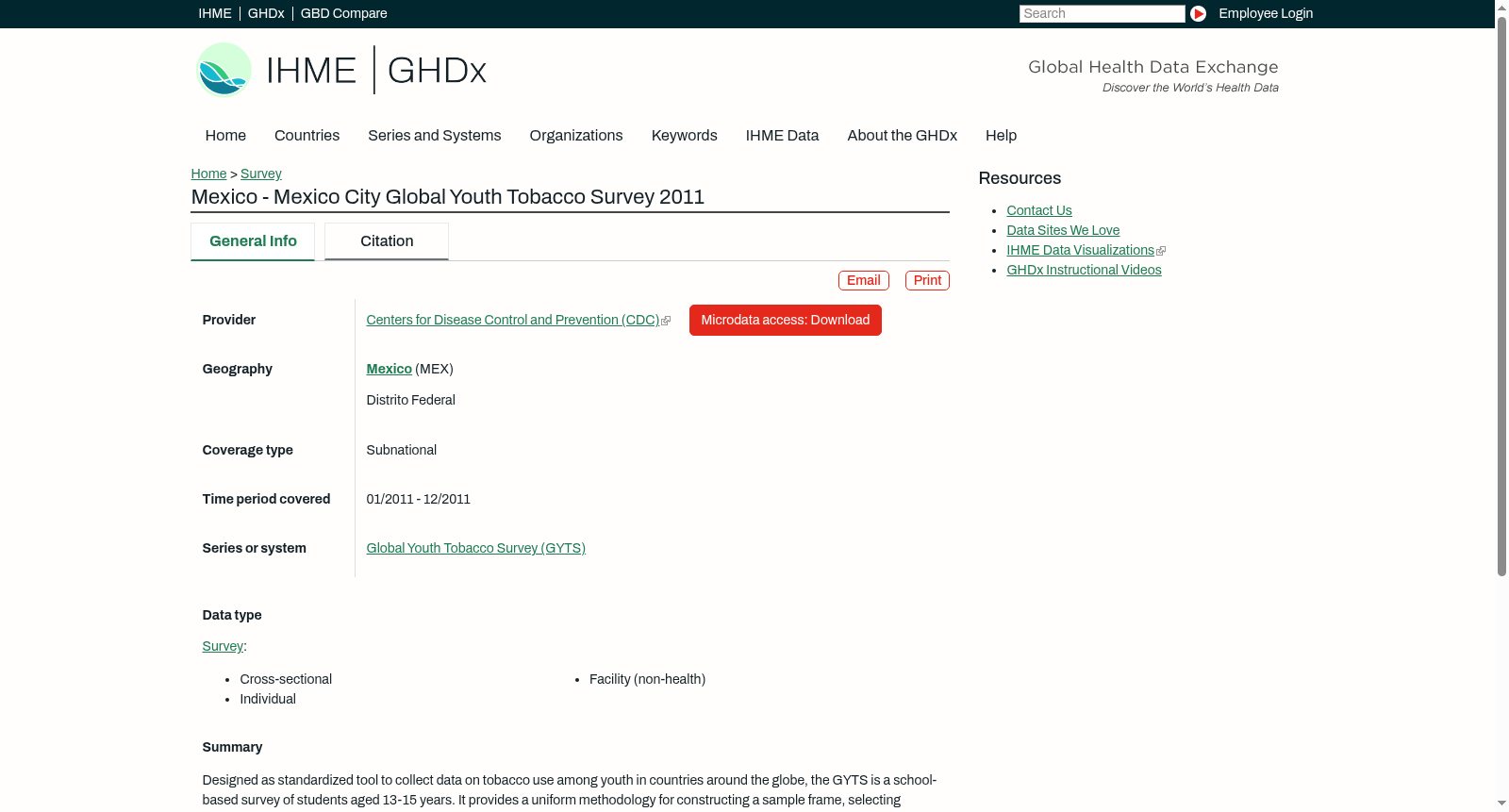Click the 'Series or system' label
This screenshot has height=812, width=1509.
pos(255,549)
